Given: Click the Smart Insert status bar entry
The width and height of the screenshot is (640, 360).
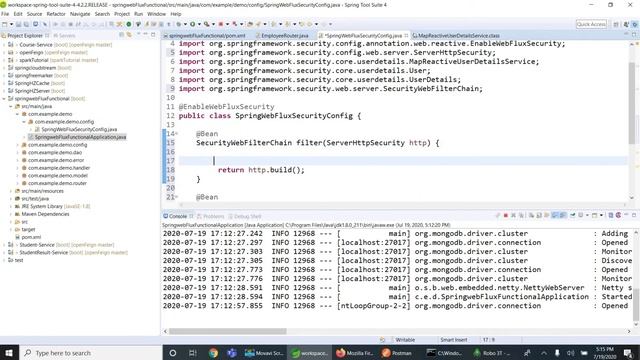Looking at the screenshot, I should pyautogui.click(x=453, y=340).
